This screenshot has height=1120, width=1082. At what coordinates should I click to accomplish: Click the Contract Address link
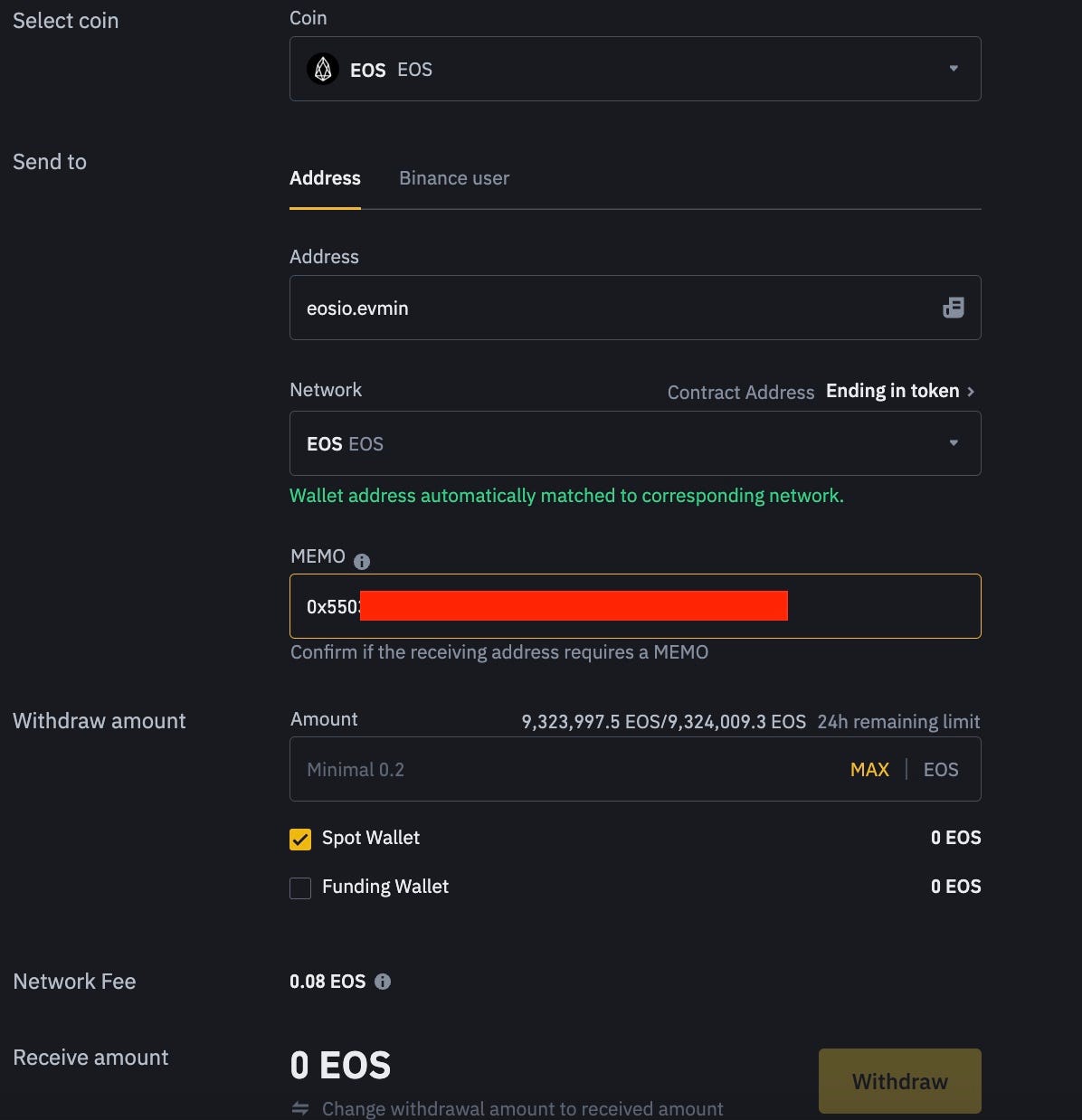tap(741, 392)
